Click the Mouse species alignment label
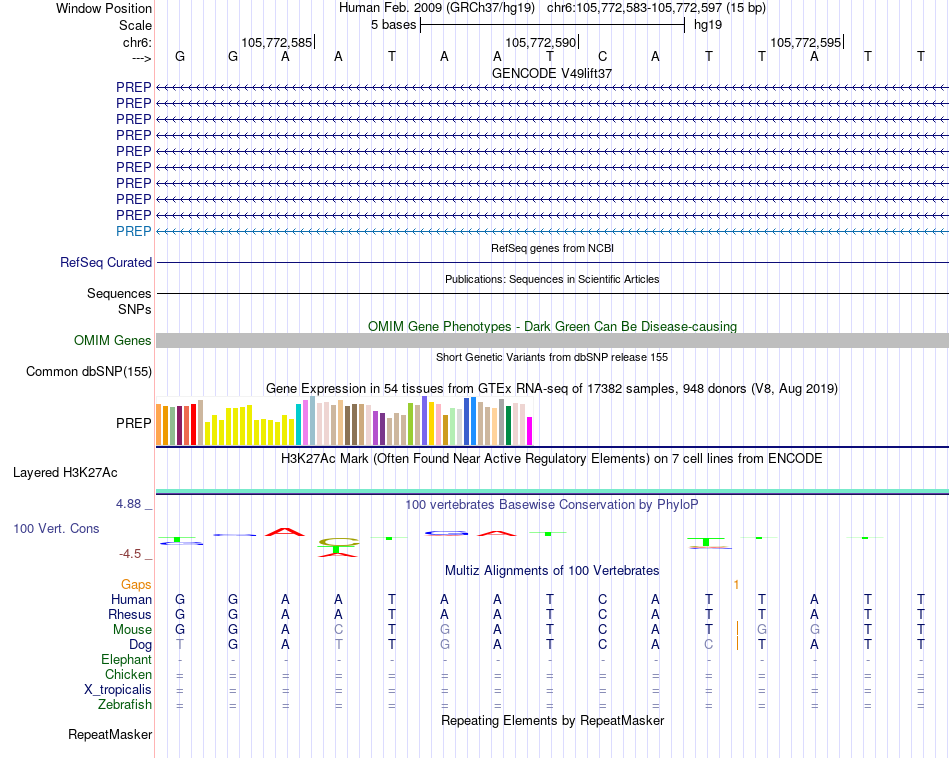950x758 pixels. click(132, 630)
